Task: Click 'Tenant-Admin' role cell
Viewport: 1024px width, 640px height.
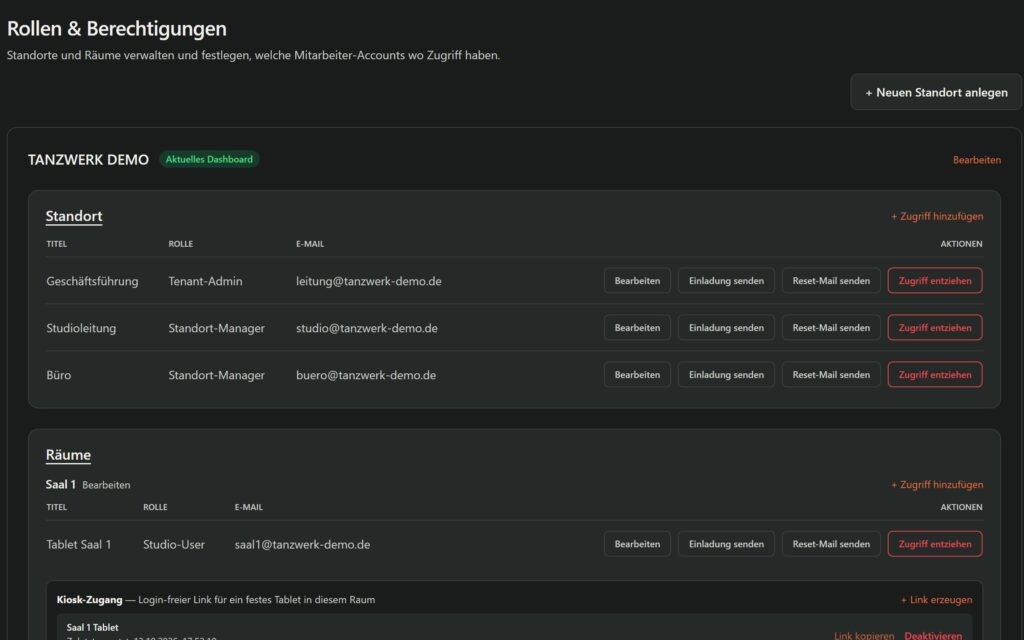Action: 205,281
